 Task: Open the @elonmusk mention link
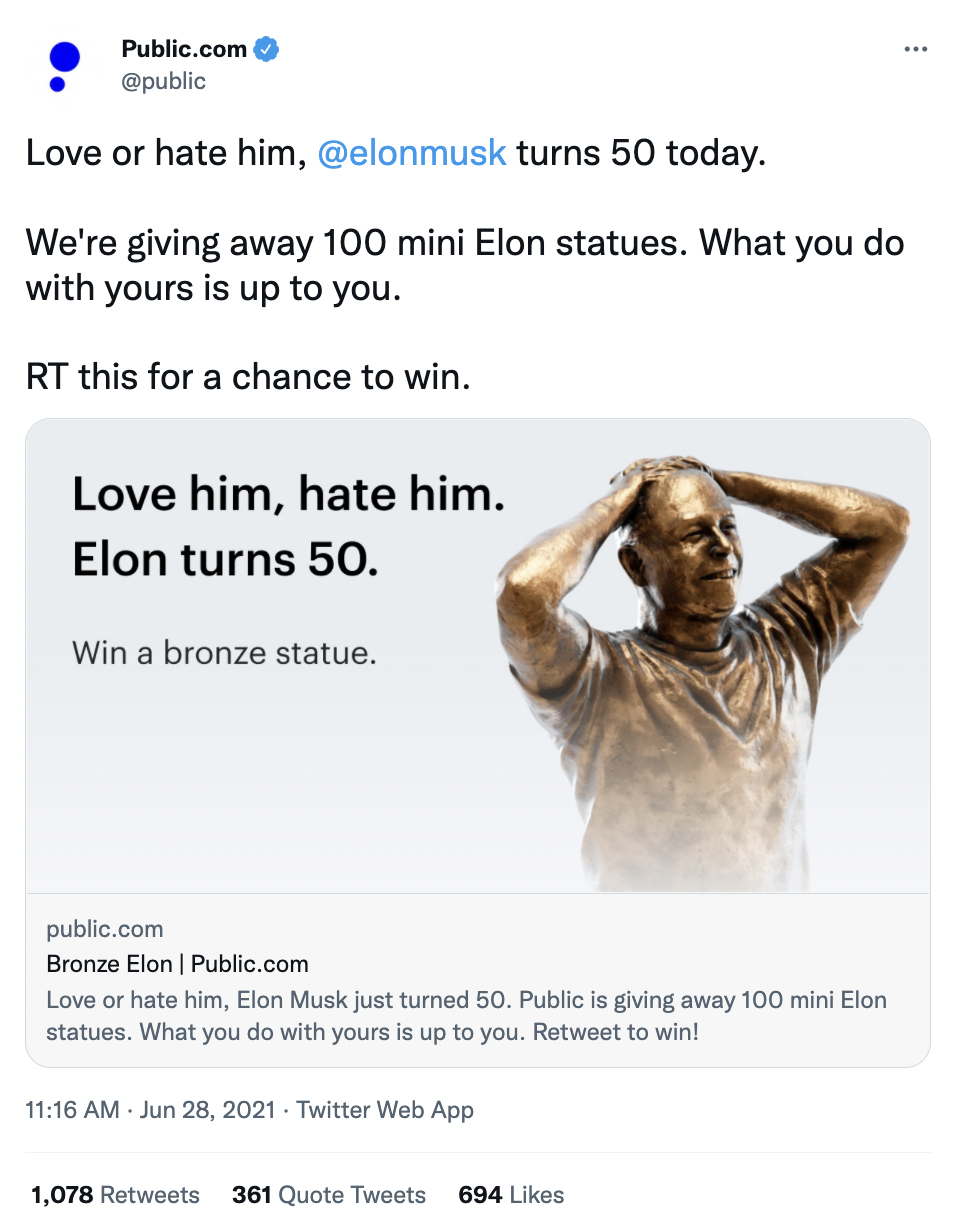pyautogui.click(x=411, y=154)
